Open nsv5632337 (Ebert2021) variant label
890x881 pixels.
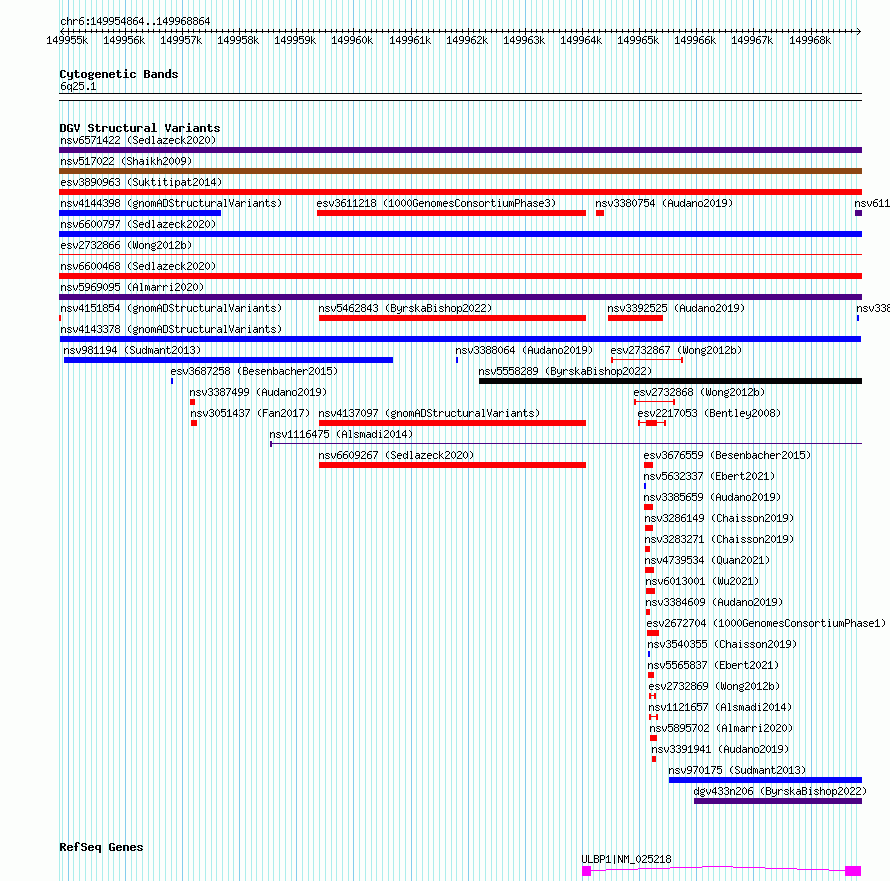pyautogui.click(x=709, y=476)
